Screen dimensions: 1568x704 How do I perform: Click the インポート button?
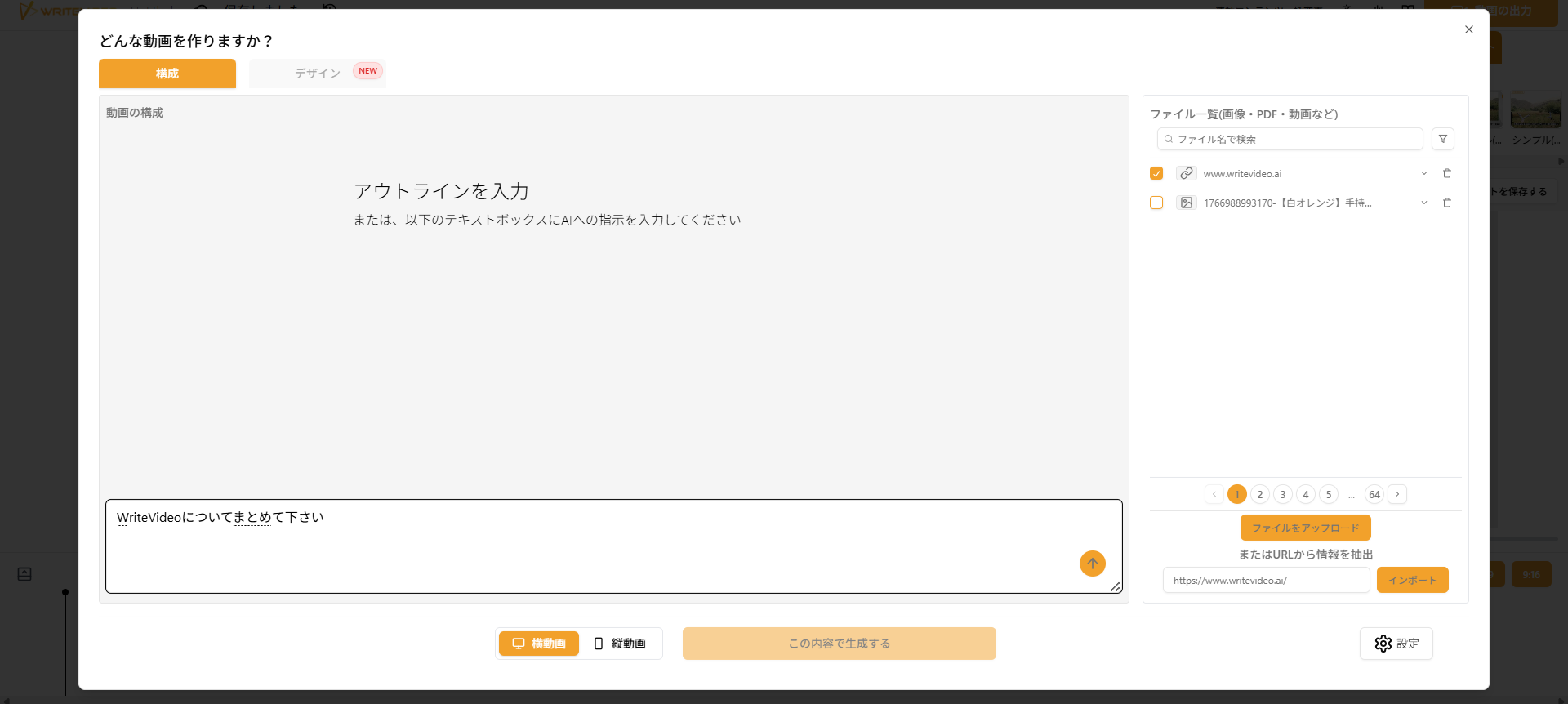click(1413, 580)
